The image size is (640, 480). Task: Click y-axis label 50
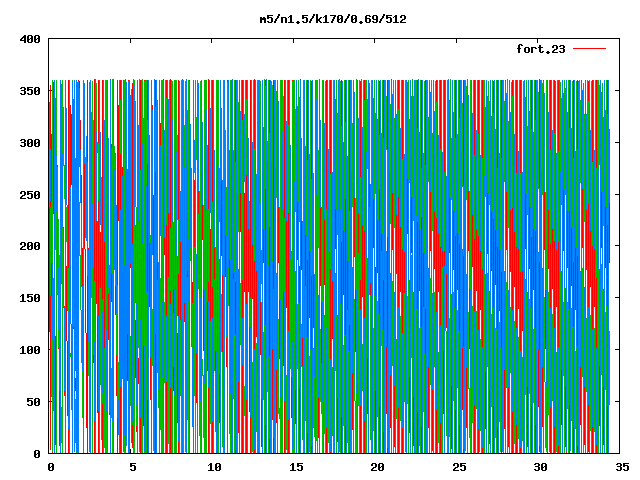point(33,402)
